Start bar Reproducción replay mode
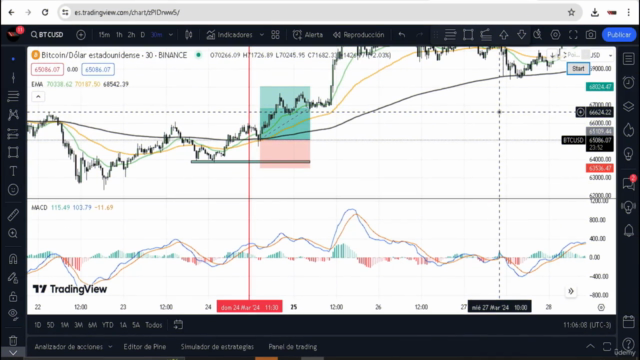Screen dimensions: 640x360 (x=358, y=35)
